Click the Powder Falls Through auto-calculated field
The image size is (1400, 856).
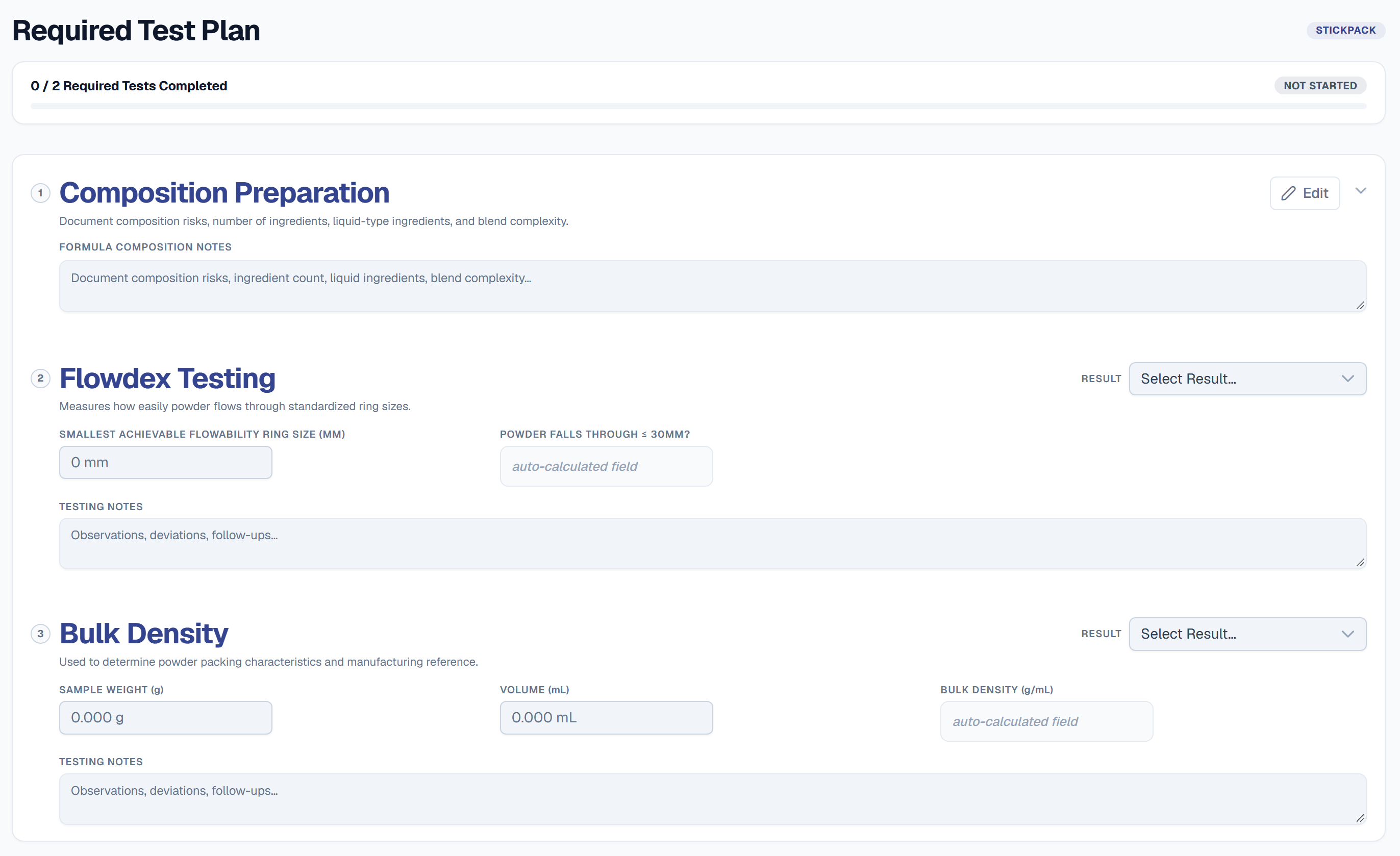[x=606, y=466]
